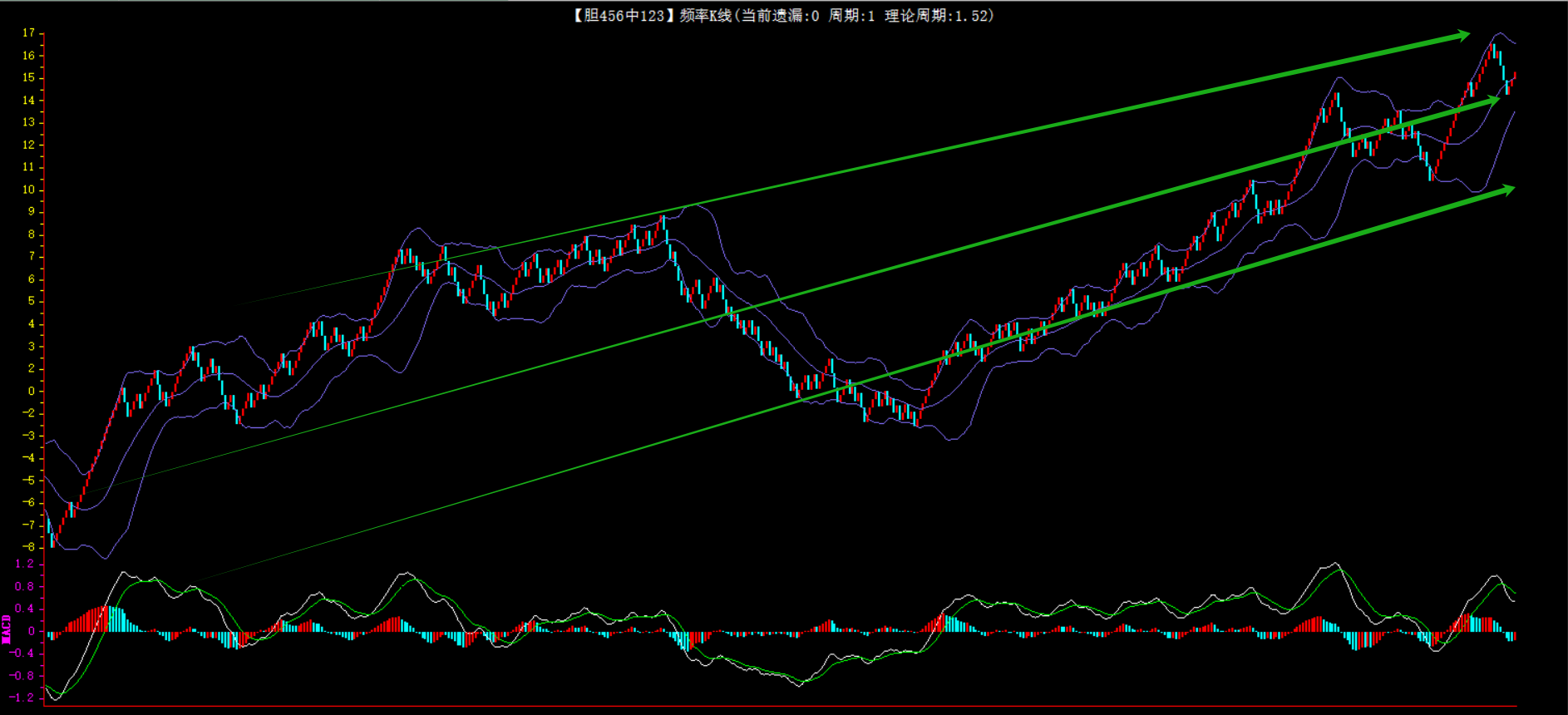Click the 周期:1 text in title
The height and width of the screenshot is (715, 1568).
(x=851, y=16)
